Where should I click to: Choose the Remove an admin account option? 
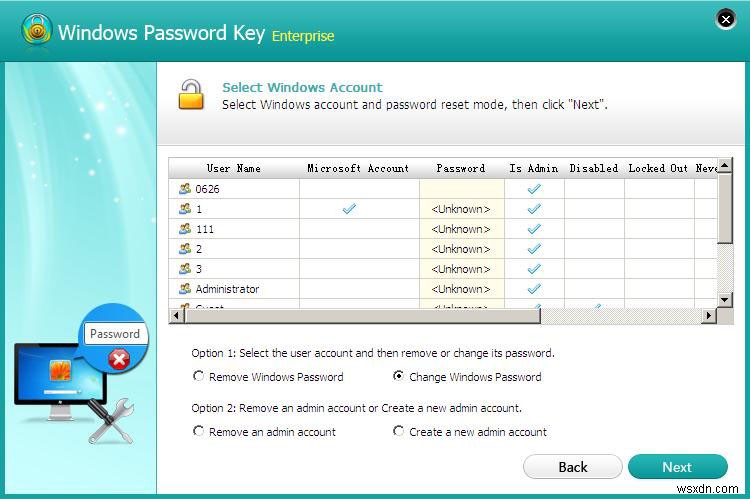tap(199, 432)
